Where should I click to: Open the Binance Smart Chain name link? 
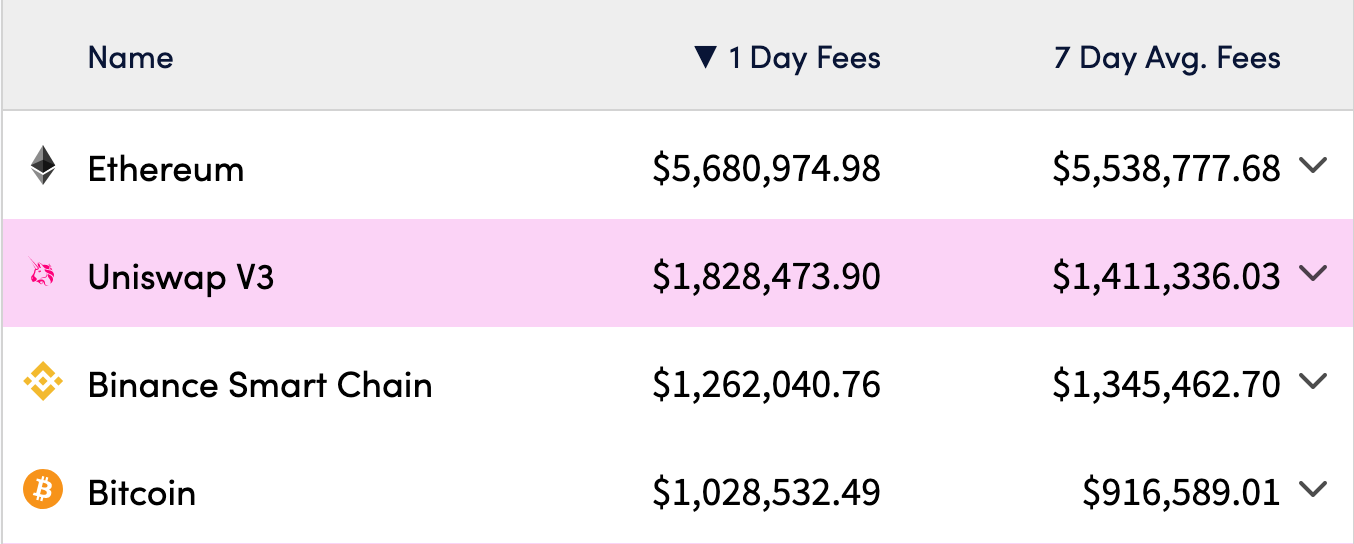pyautogui.click(x=260, y=385)
